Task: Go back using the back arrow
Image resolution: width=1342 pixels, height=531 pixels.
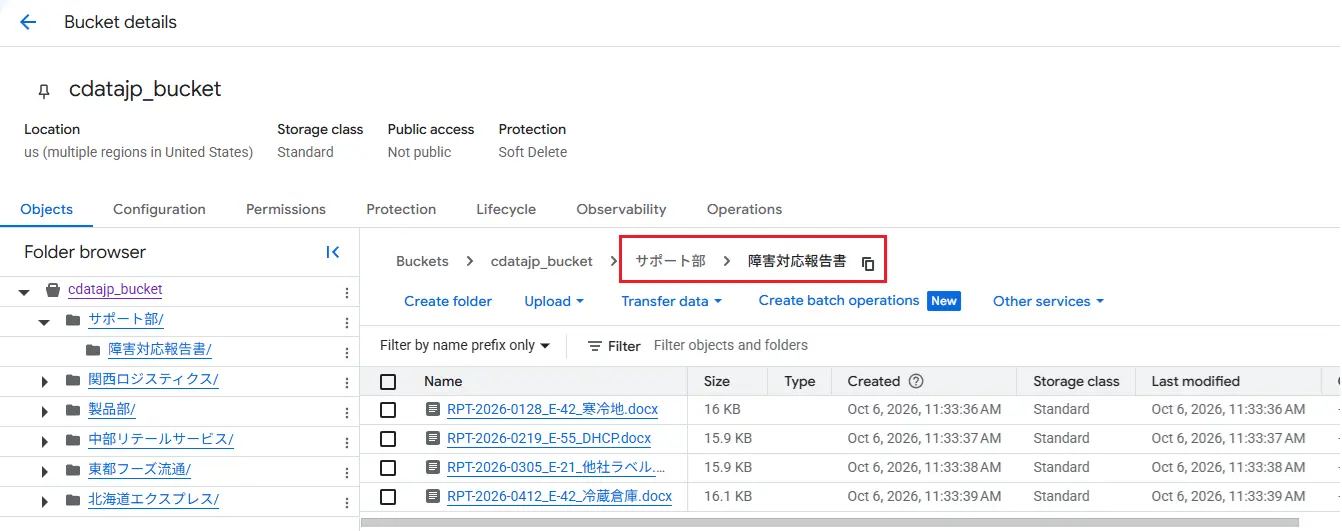Action: (28, 22)
